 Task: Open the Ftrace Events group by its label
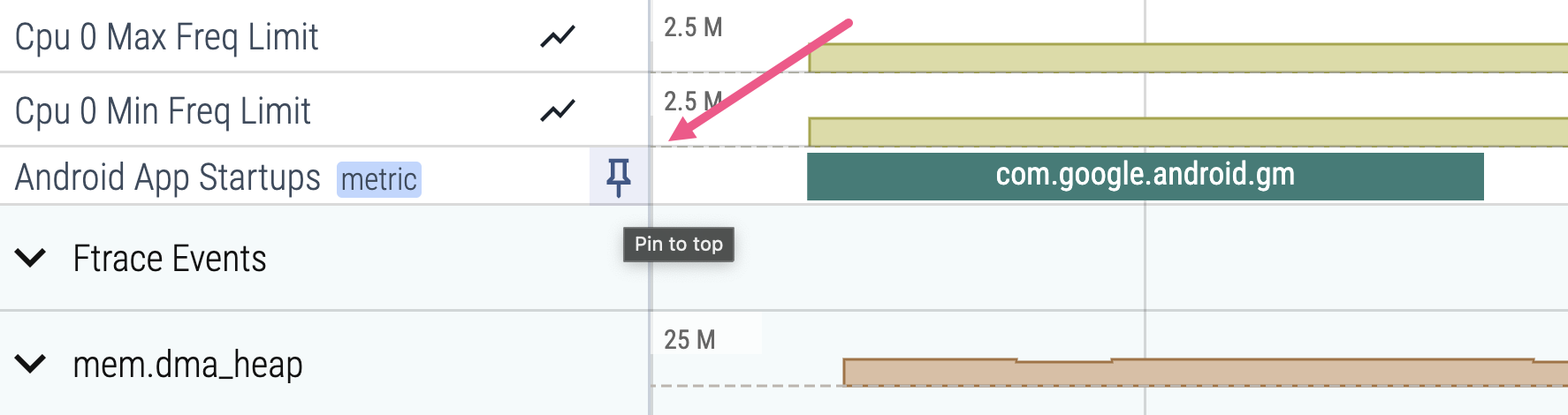coord(169,259)
